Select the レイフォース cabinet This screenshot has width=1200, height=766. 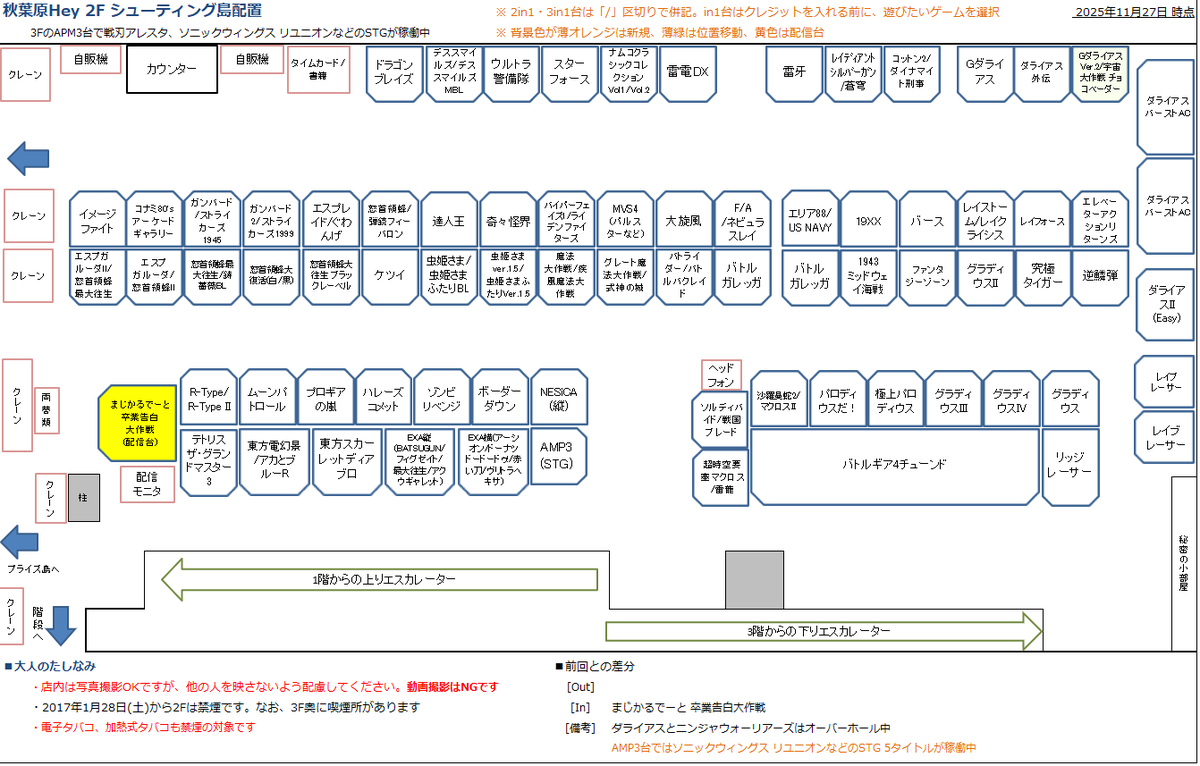(x=1044, y=218)
